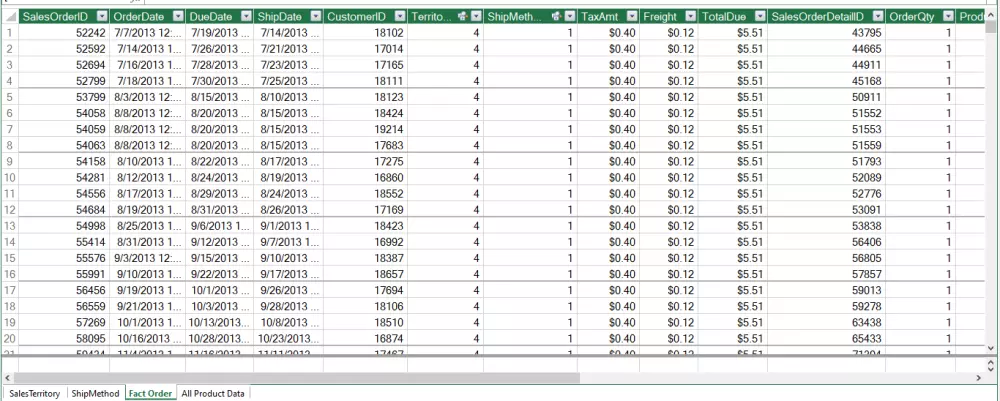Click the DueDate cell 7/19/2013
Screen dimensions: 1000x401
(219, 33)
